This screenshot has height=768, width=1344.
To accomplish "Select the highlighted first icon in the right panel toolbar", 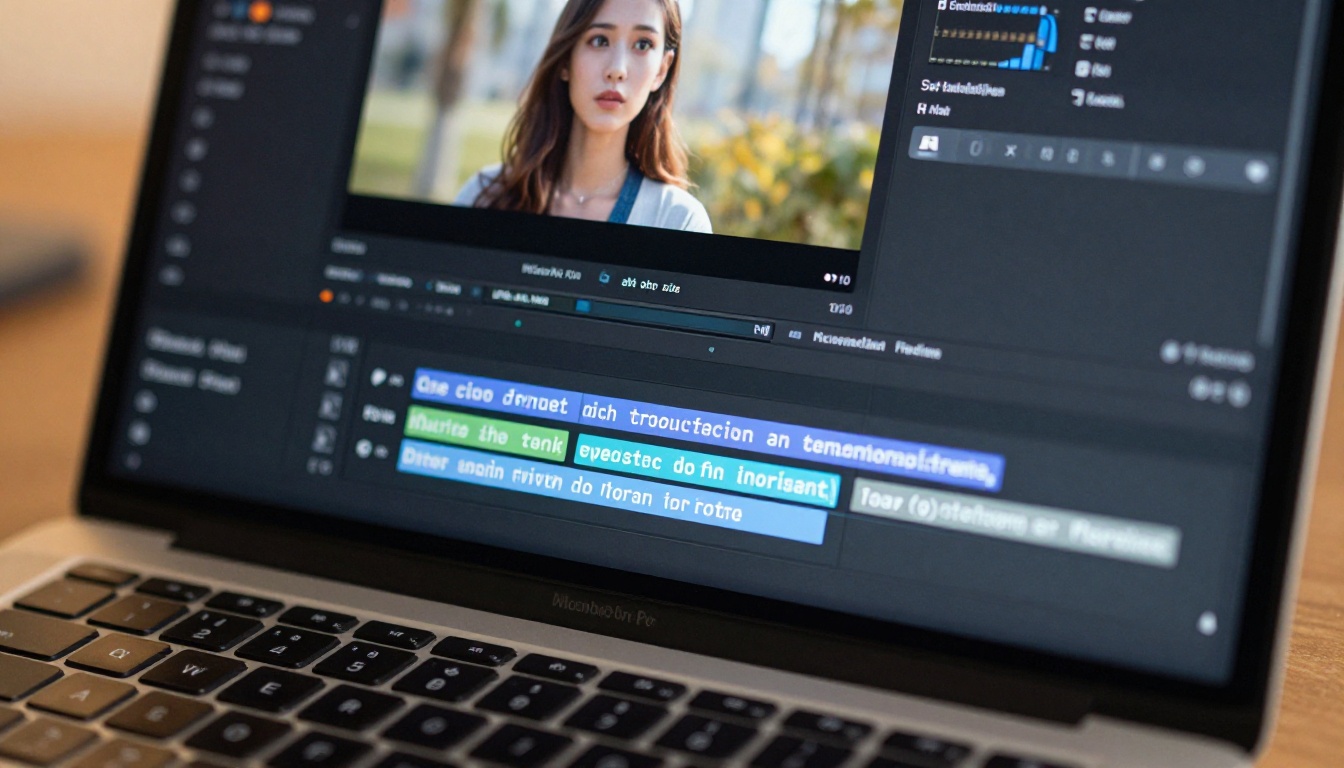I will (928, 144).
